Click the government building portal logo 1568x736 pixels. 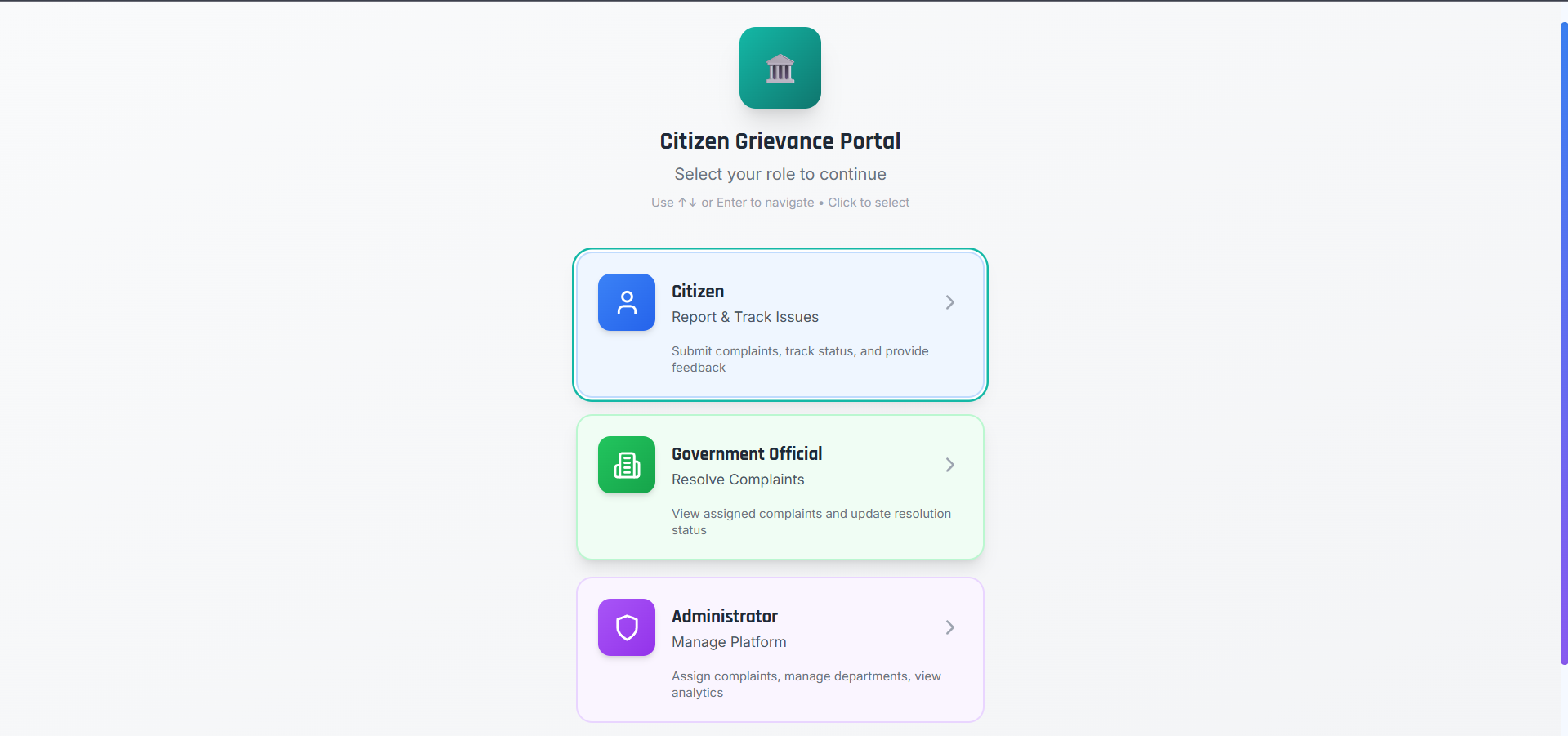(780, 68)
